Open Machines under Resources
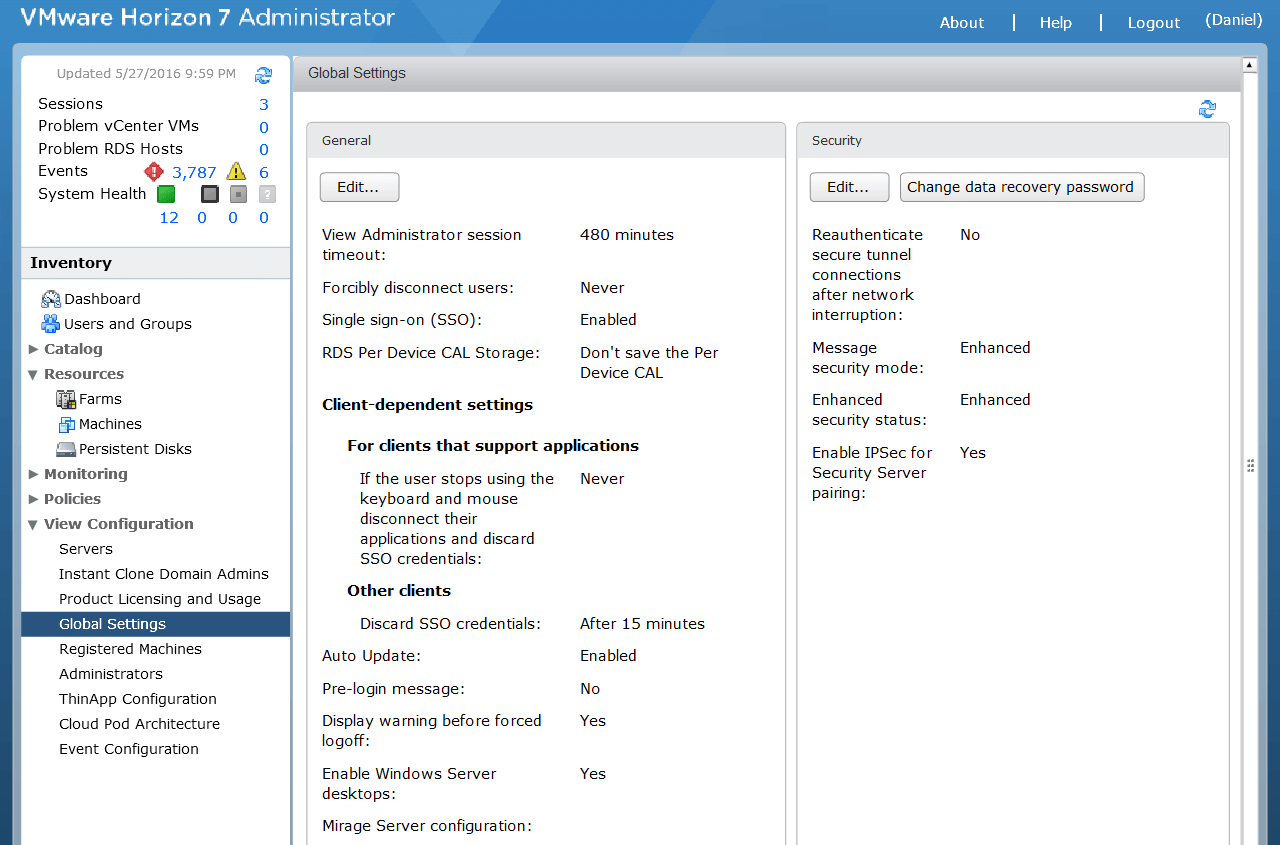Image resolution: width=1280 pixels, height=845 pixels. pos(110,424)
